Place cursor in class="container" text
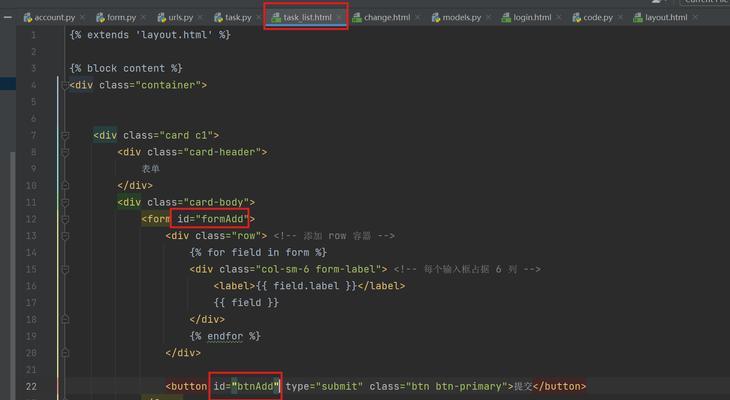The width and height of the screenshot is (730, 400). [150, 85]
